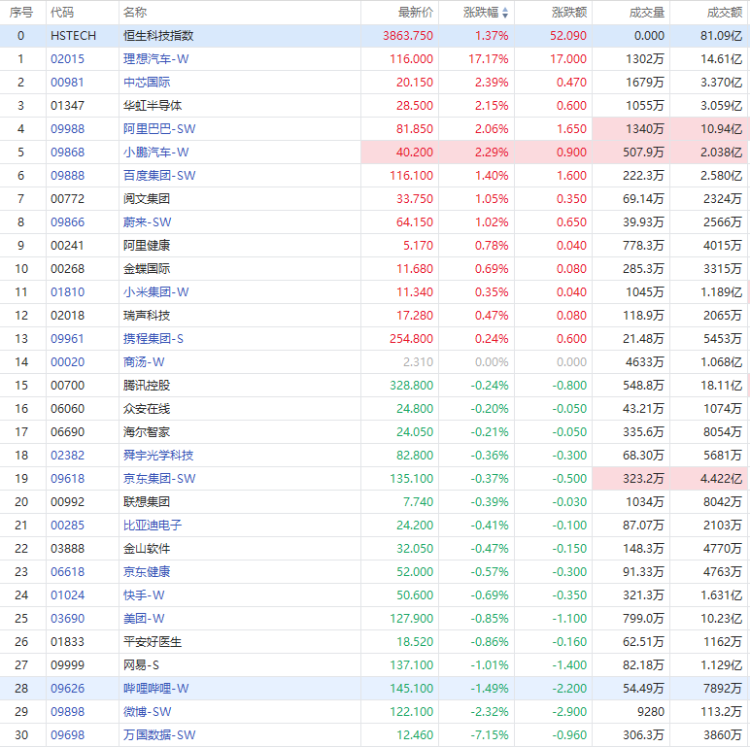Open 快手-W stock link
This screenshot has height=747, width=750.
144,595
